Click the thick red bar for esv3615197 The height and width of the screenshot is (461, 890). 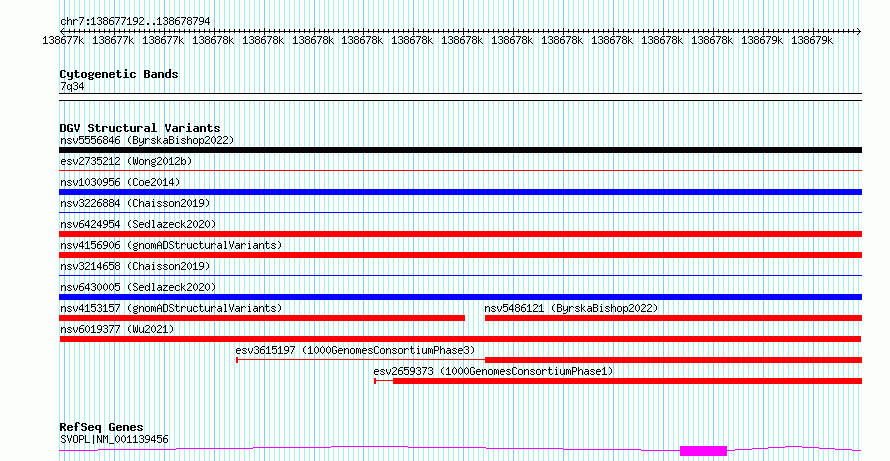tap(673, 360)
